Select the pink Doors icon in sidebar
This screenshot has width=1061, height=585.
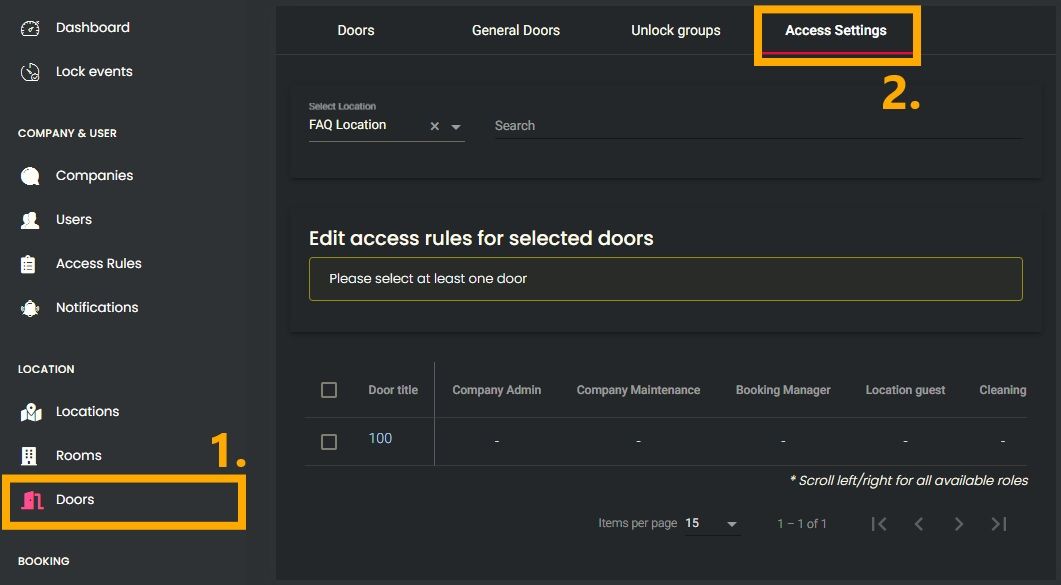click(33, 500)
